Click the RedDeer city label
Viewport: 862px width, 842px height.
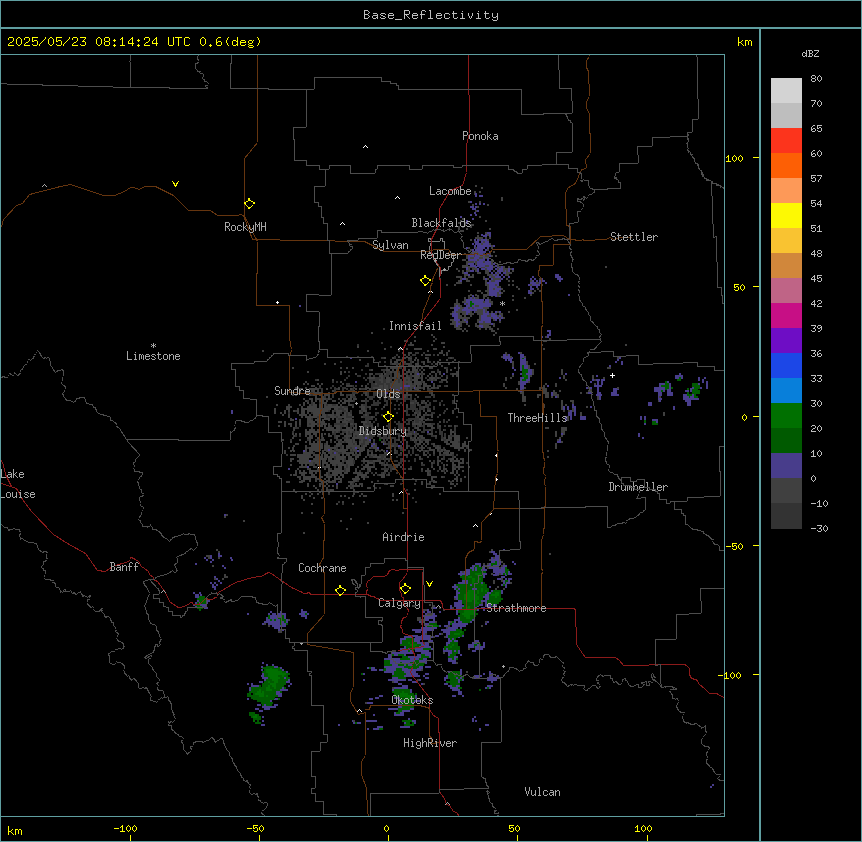tap(440, 255)
